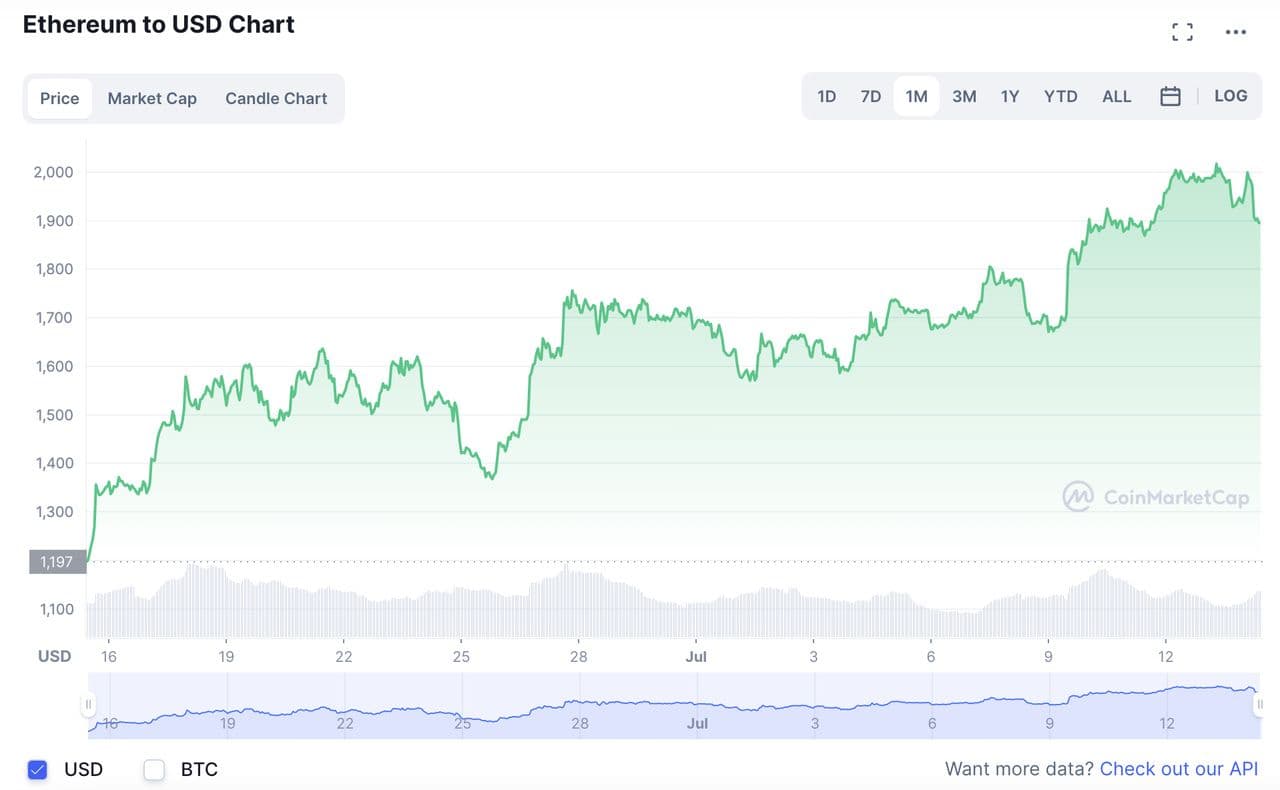The height and width of the screenshot is (790, 1280).
Task: Select the YTD time range
Action: point(1060,96)
